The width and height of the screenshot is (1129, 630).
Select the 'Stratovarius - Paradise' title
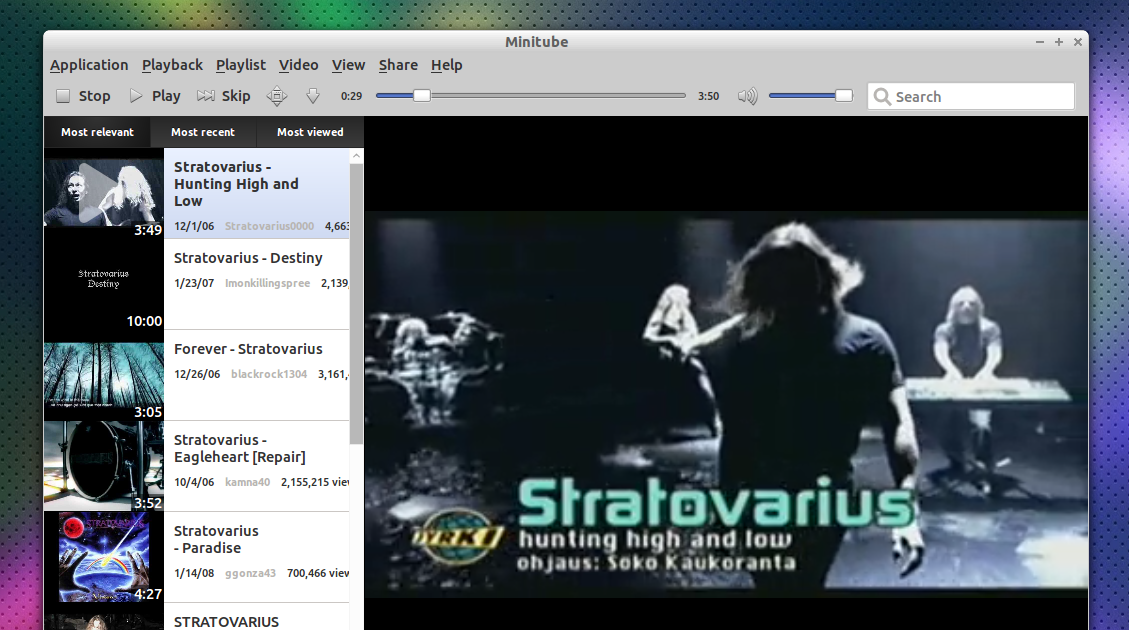(x=216, y=539)
